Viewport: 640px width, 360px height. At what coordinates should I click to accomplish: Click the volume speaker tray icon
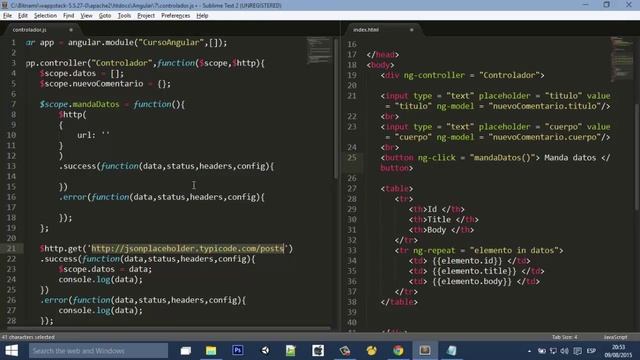565,351
